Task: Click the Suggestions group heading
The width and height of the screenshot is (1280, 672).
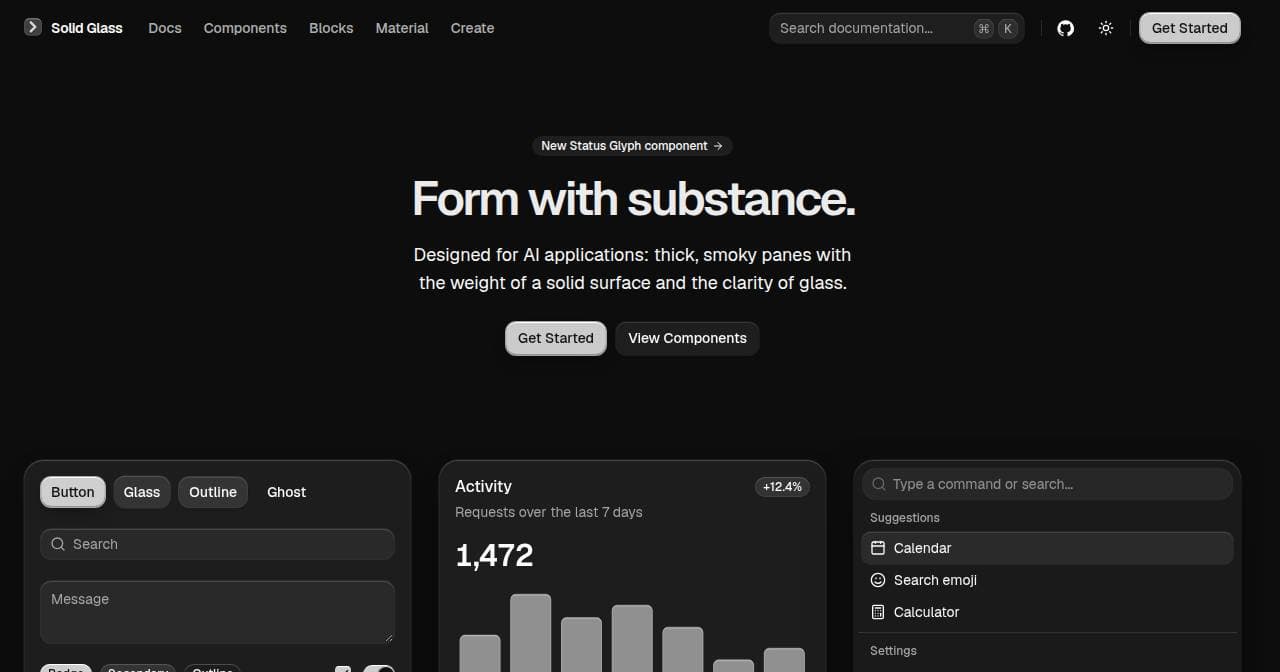Action: click(905, 518)
